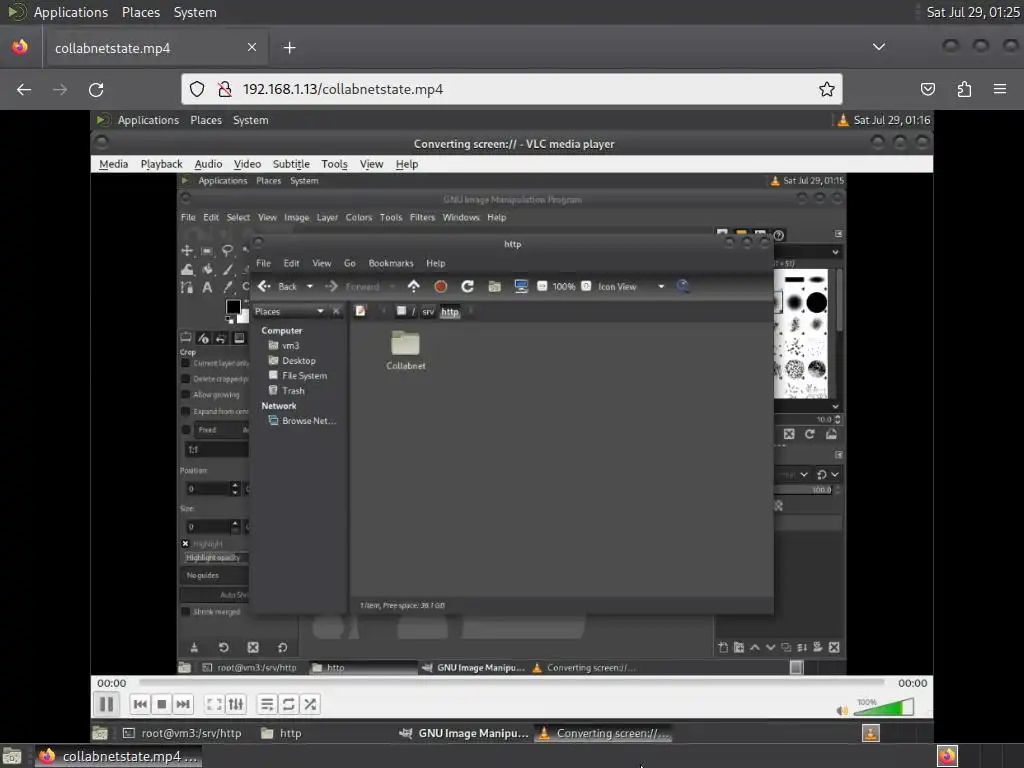Toggle GIMP Allow growing checkbox

(185, 394)
